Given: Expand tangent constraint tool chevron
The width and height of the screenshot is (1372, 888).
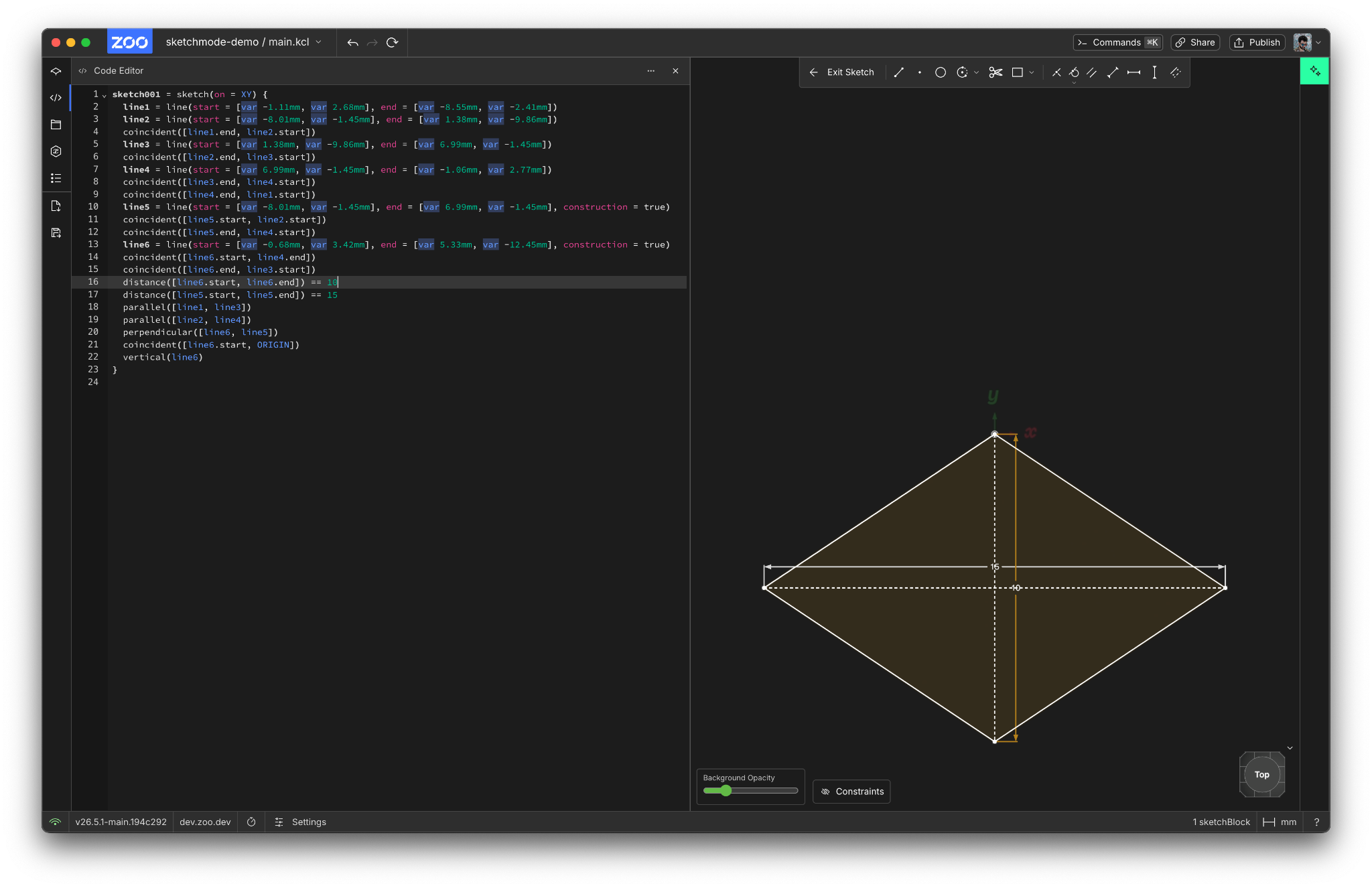Looking at the screenshot, I should click(1075, 82).
